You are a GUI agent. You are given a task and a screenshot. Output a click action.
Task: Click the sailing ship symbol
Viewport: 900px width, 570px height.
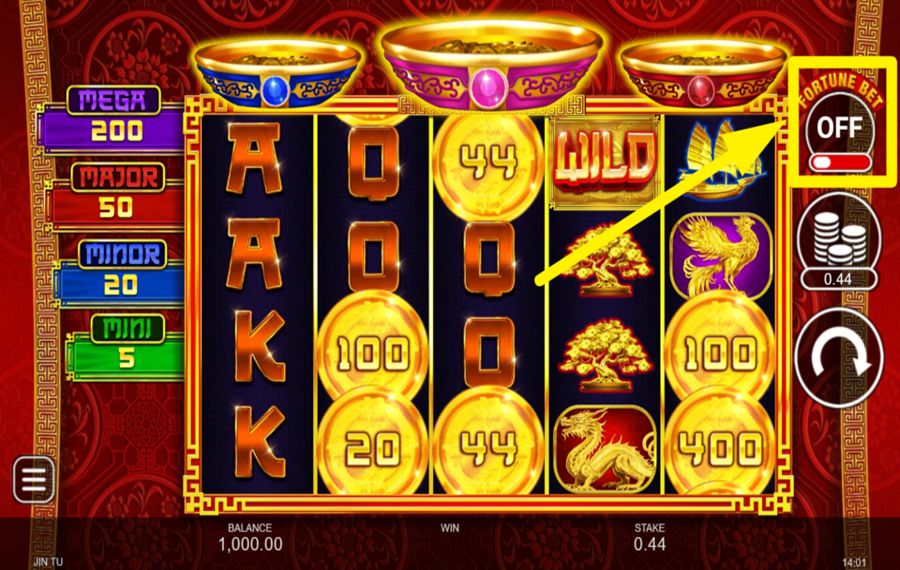[x=721, y=158]
